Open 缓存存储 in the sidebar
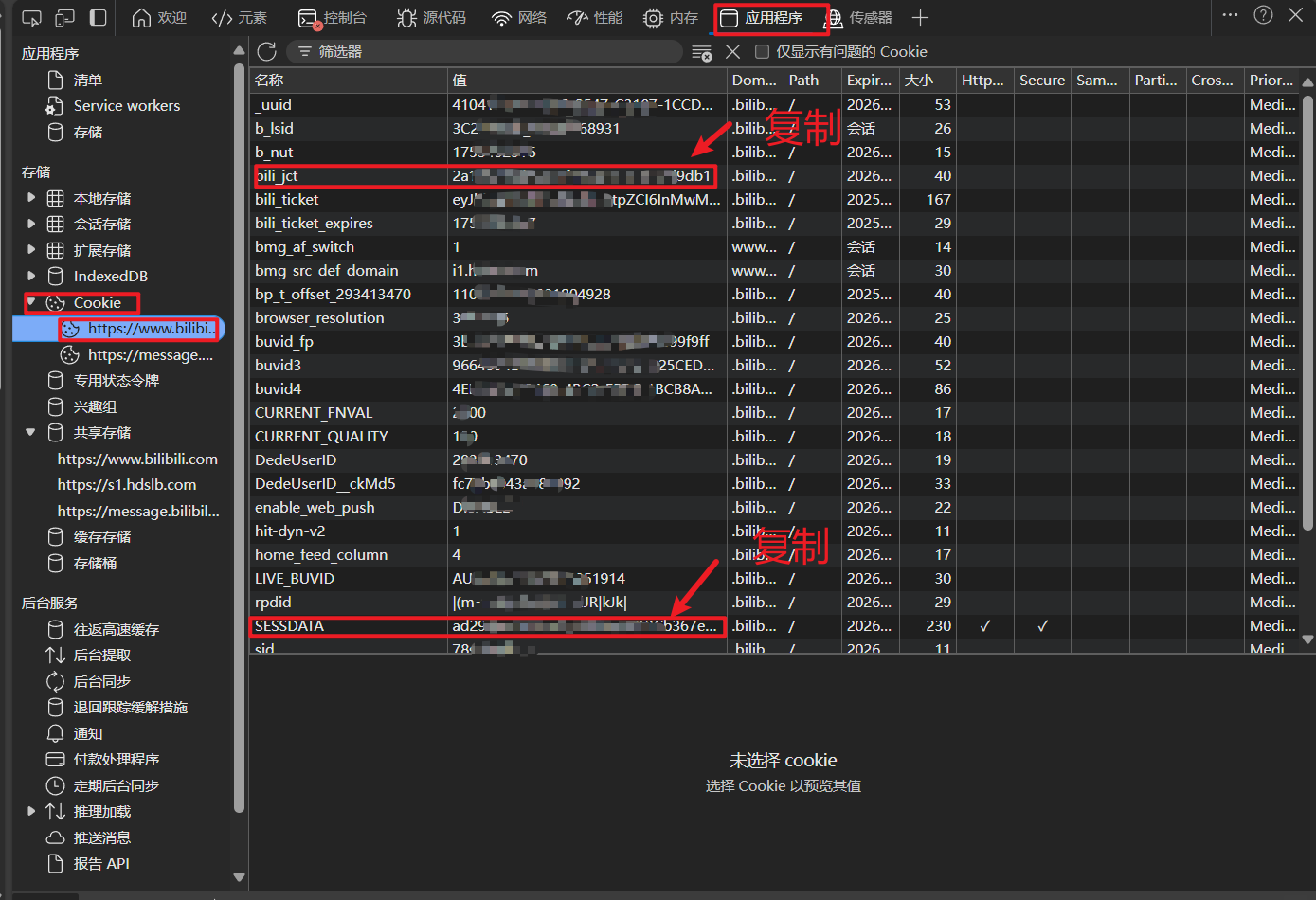The width and height of the screenshot is (1316, 900). click(102, 537)
